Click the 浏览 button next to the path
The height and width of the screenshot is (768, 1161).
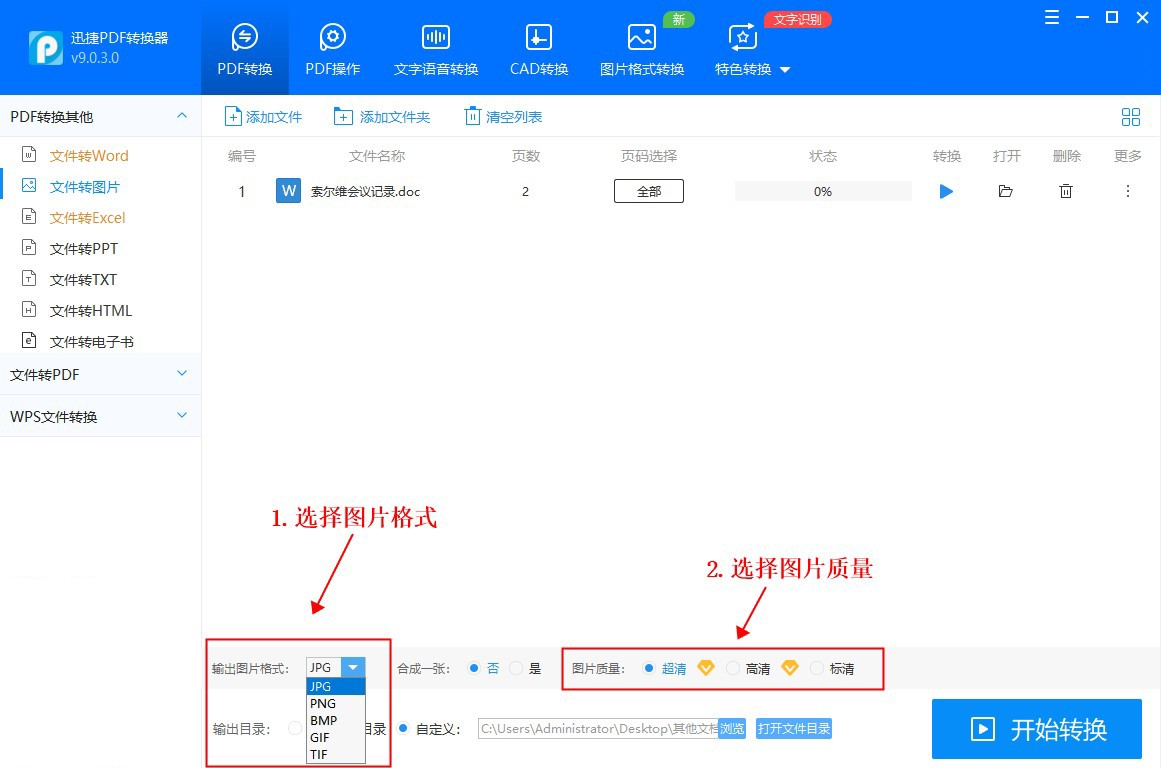[x=731, y=729]
